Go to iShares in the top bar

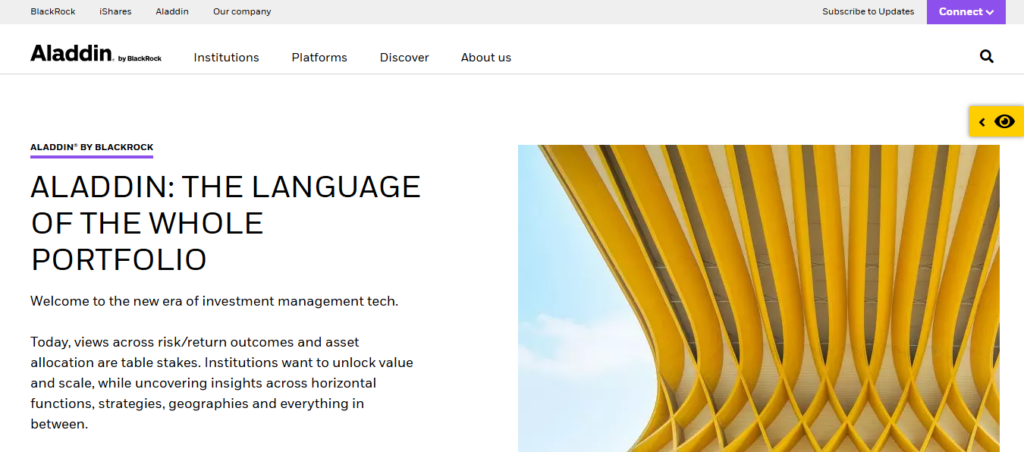[115, 12]
